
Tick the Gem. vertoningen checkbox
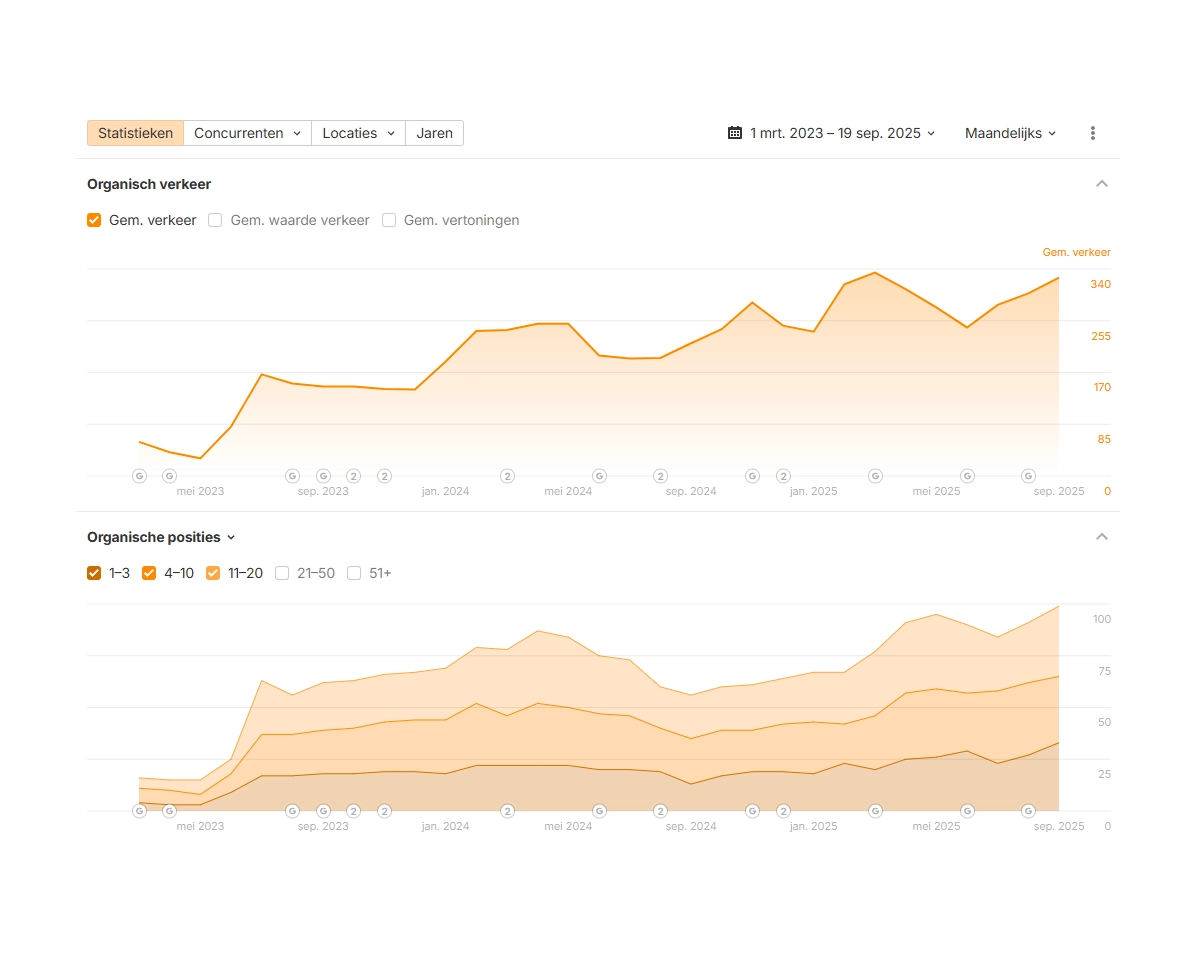click(x=389, y=220)
